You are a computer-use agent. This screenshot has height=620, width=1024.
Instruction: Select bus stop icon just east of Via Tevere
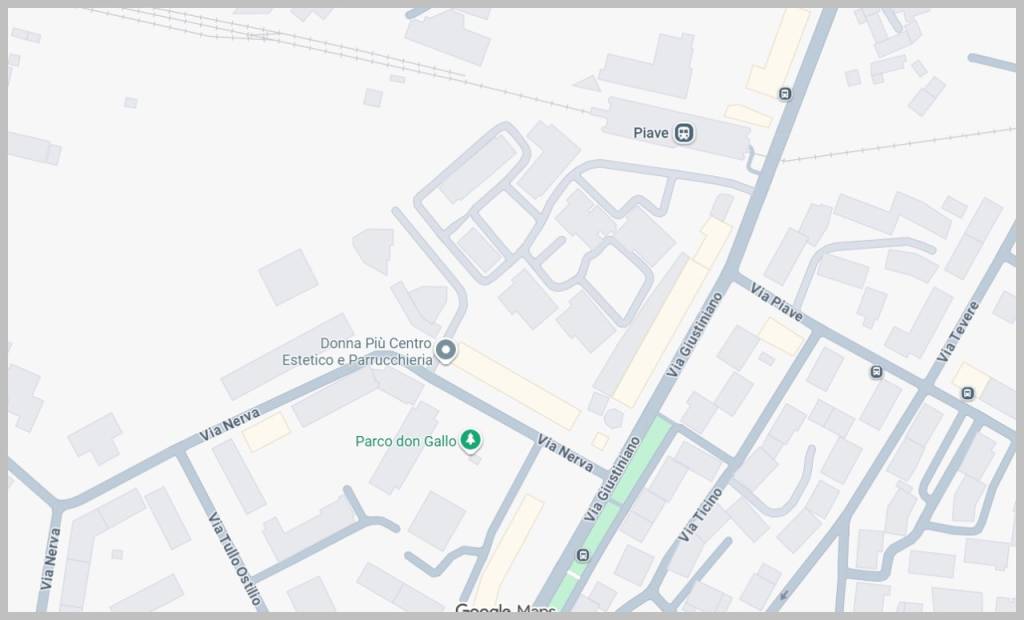[967, 393]
